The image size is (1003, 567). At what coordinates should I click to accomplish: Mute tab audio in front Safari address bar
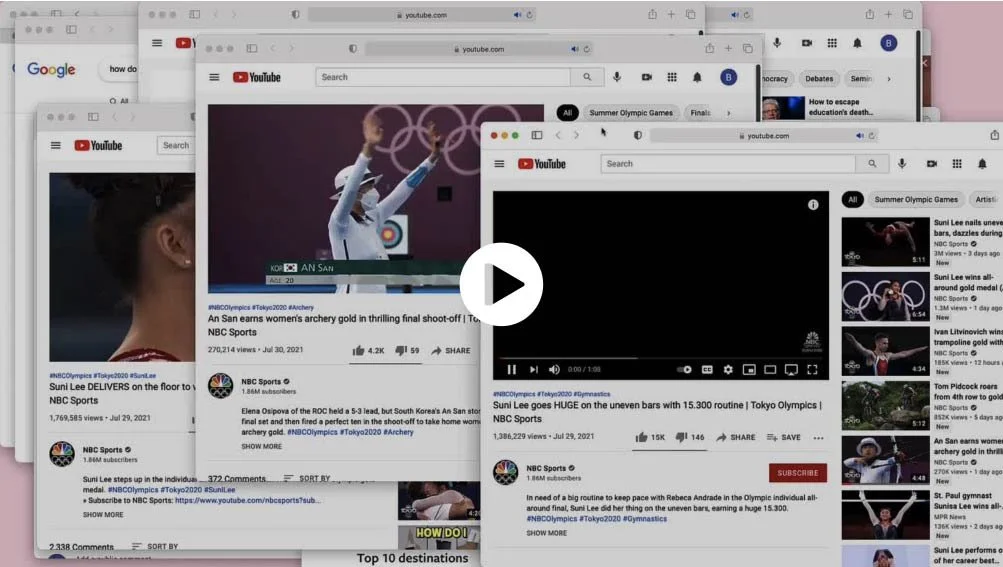point(859,136)
